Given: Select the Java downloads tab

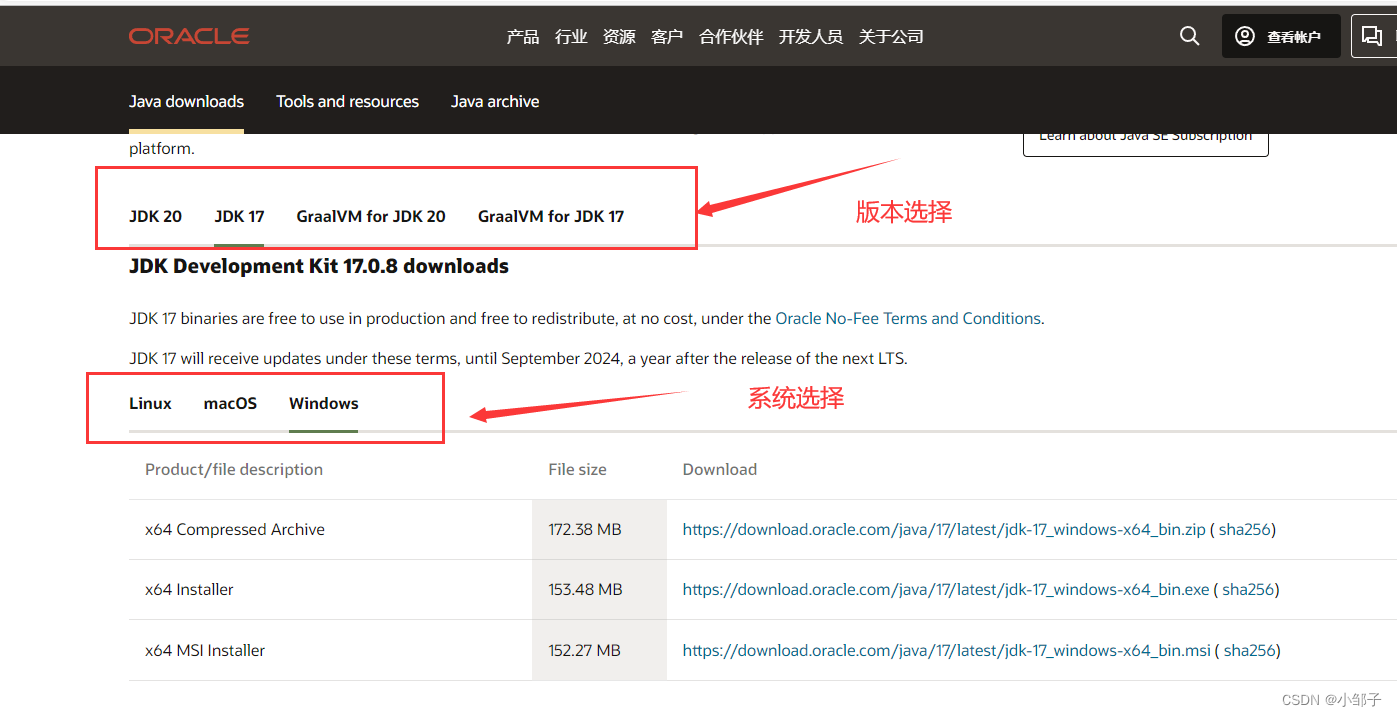Looking at the screenshot, I should coord(186,101).
